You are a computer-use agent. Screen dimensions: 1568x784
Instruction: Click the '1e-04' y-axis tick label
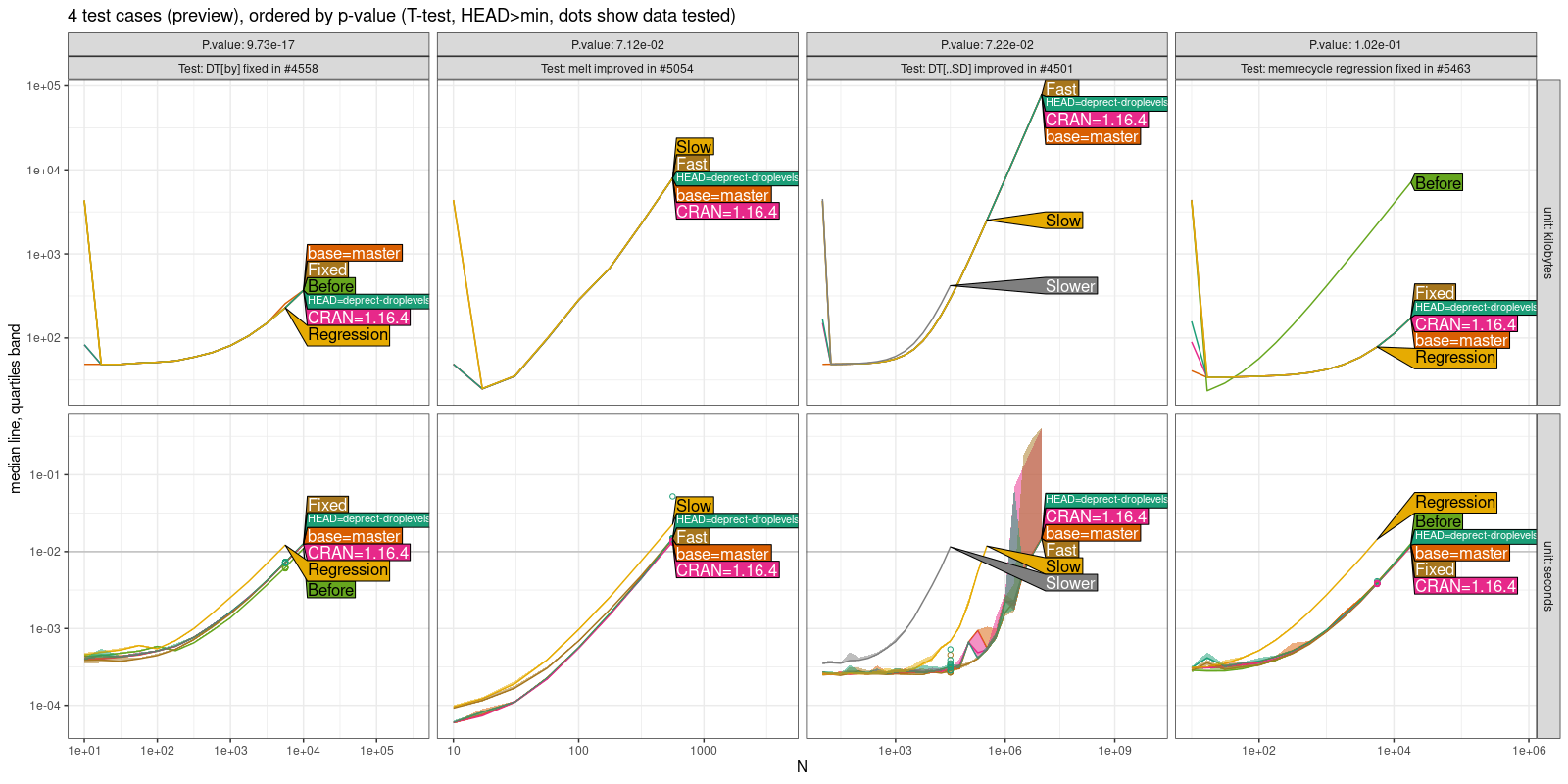(44, 706)
